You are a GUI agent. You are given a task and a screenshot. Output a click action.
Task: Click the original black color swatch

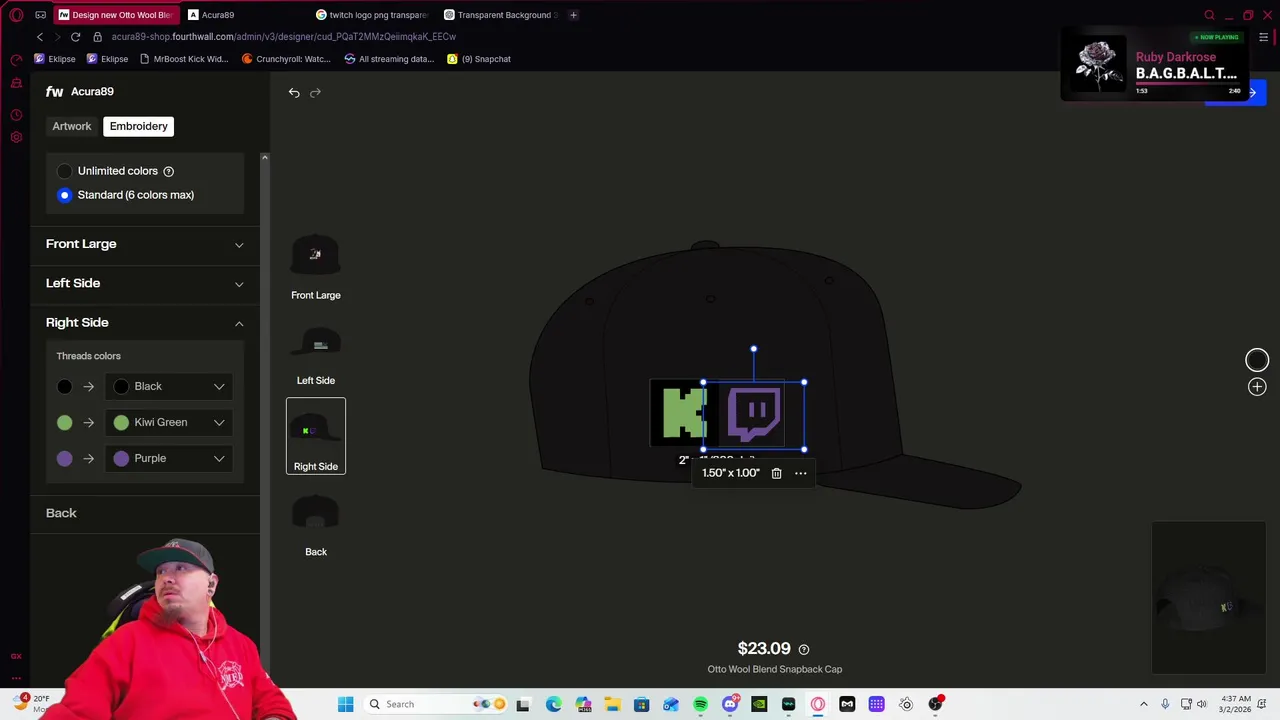[65, 386]
